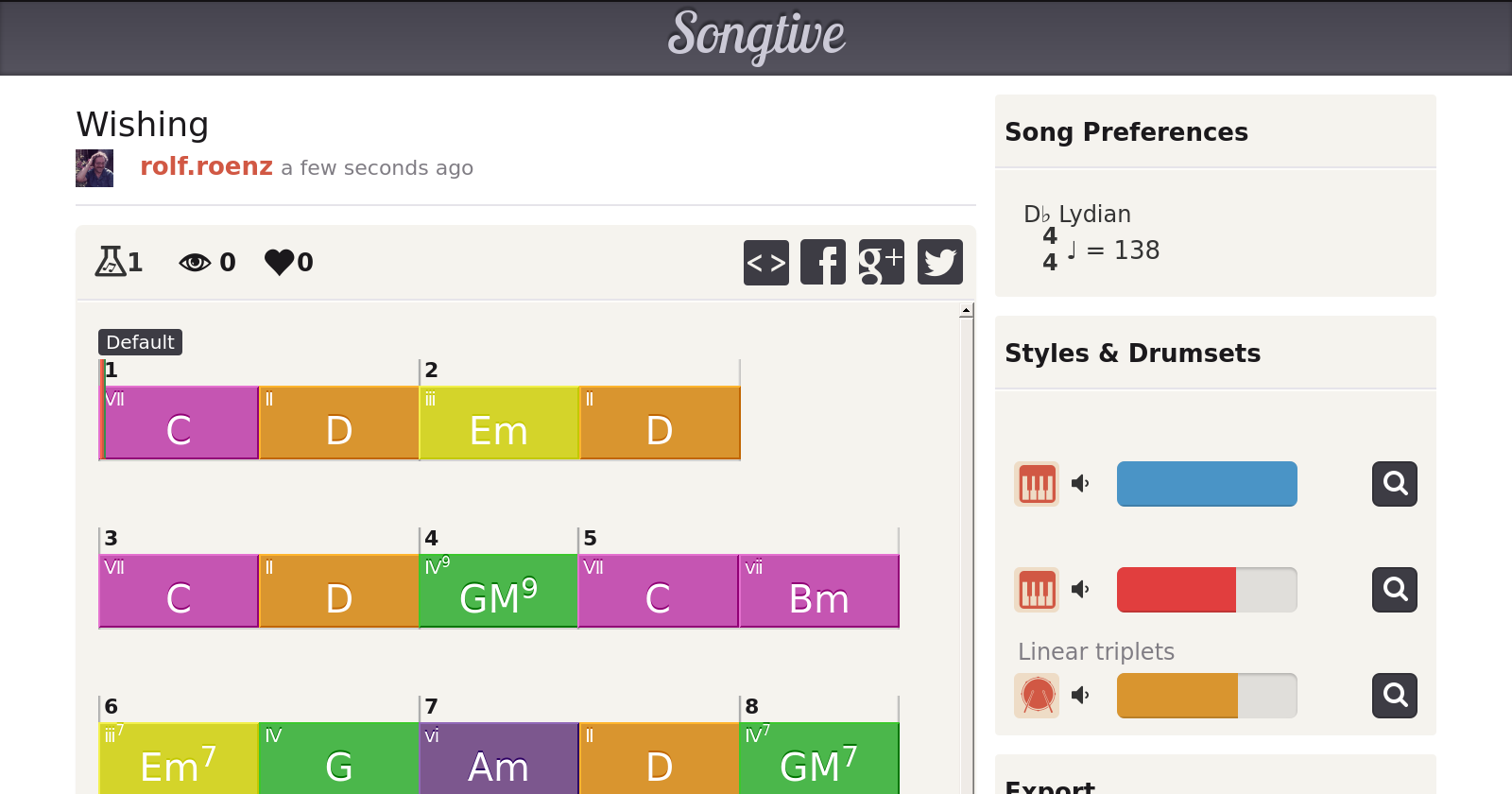1512x794 pixels.
Task: Click the scroll up arrow of chord list
Action: pos(966,311)
